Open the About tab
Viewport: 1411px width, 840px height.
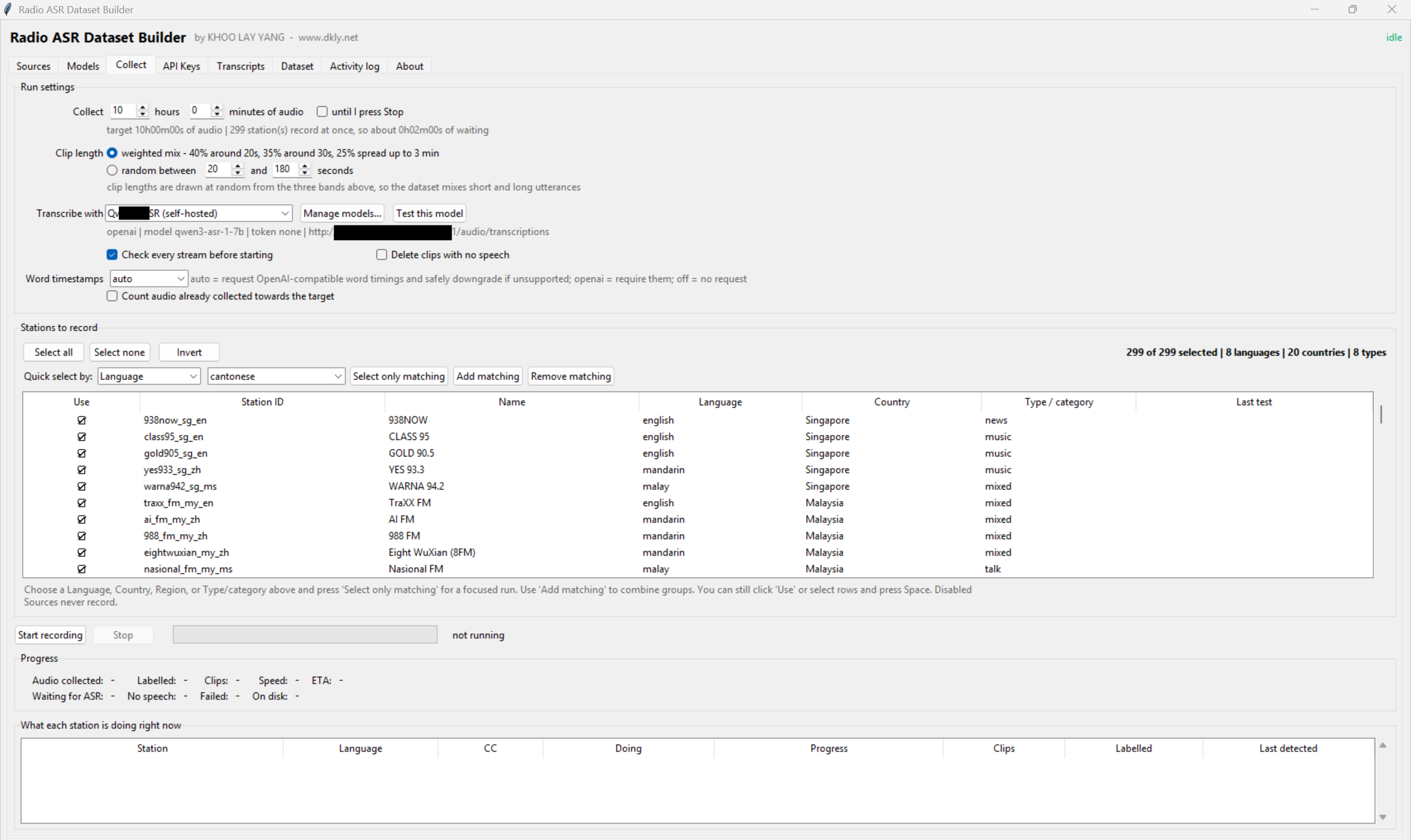[409, 66]
